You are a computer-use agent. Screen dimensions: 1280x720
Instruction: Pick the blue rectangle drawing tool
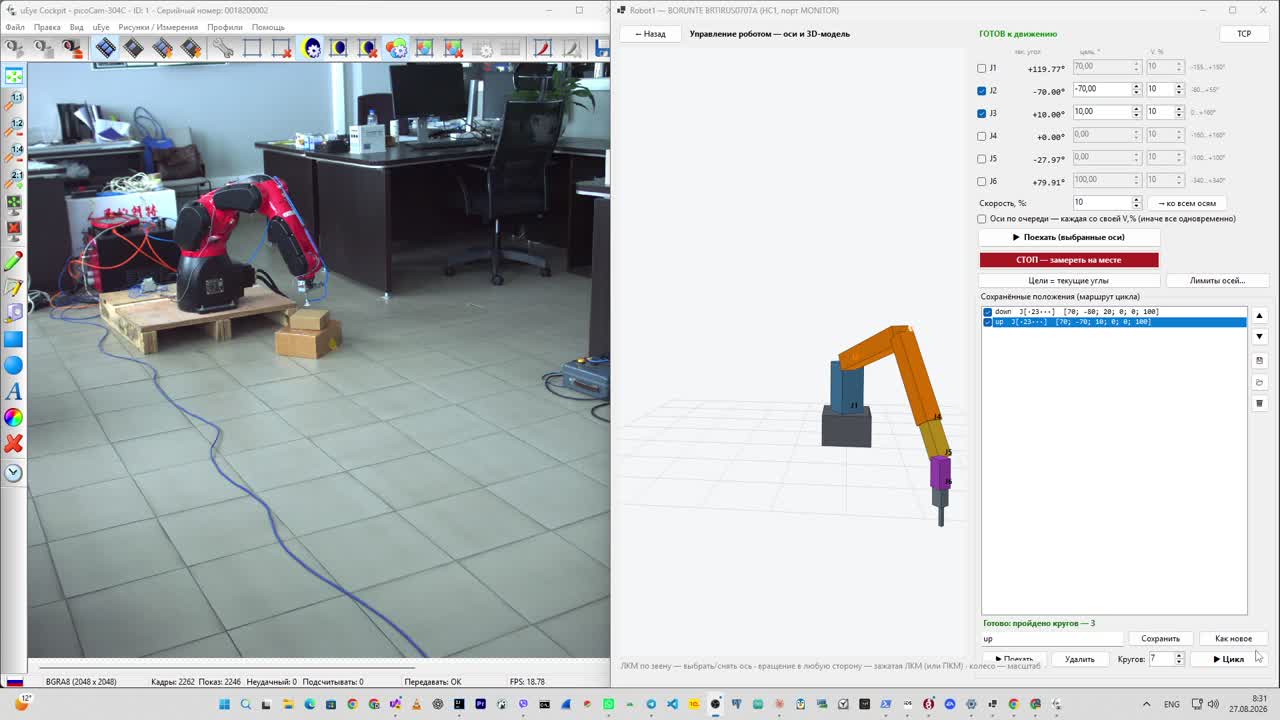[14, 339]
